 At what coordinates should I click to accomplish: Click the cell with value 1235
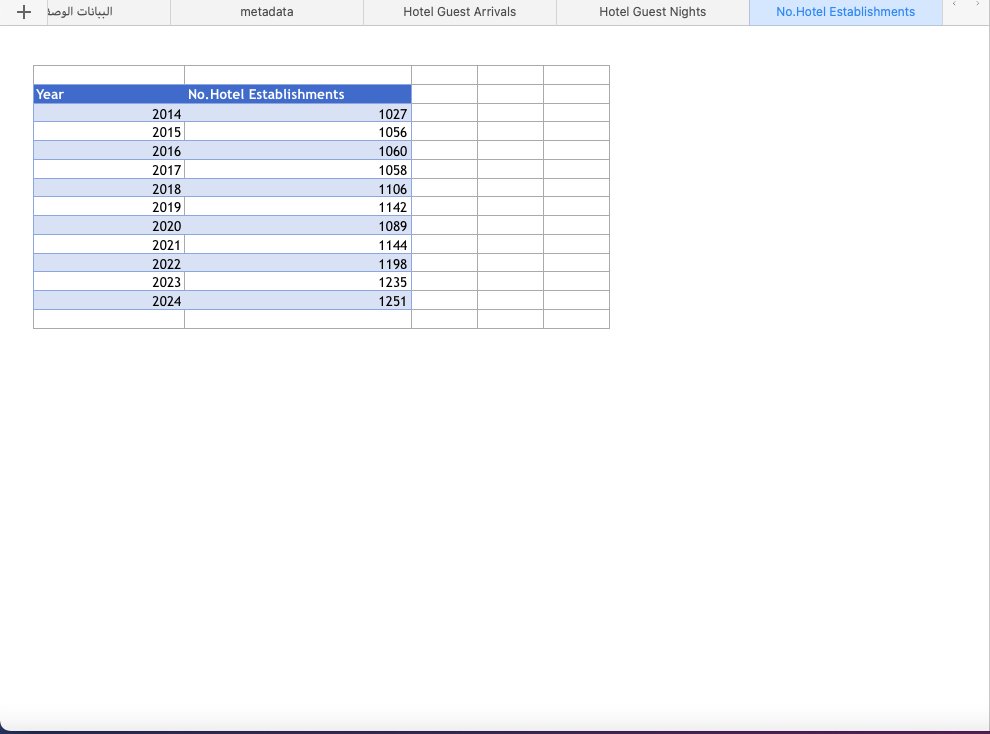[297, 282]
